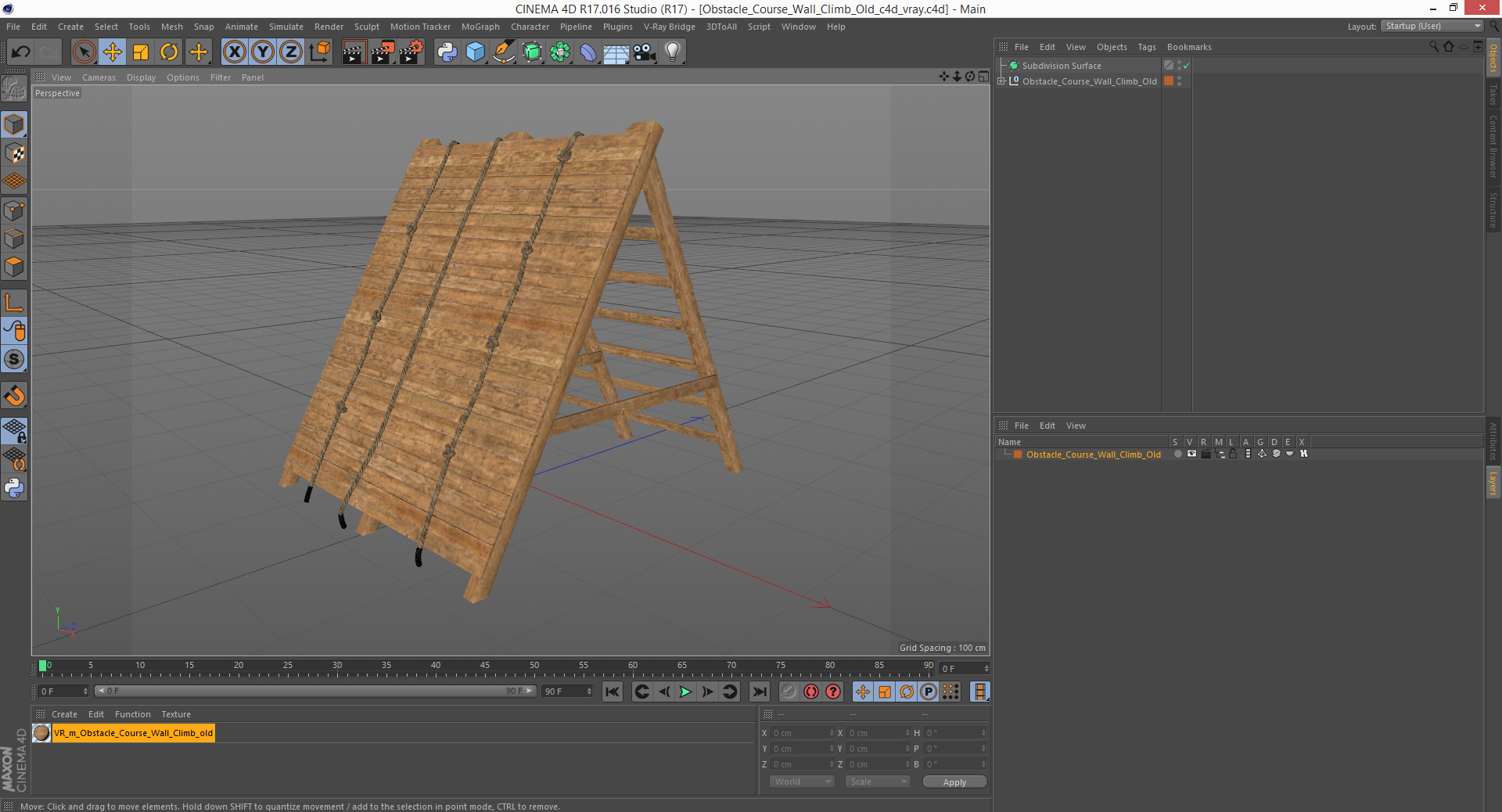Screen dimensions: 1502x812
Task: Click the current frame field 0 F
Action: pos(63,692)
